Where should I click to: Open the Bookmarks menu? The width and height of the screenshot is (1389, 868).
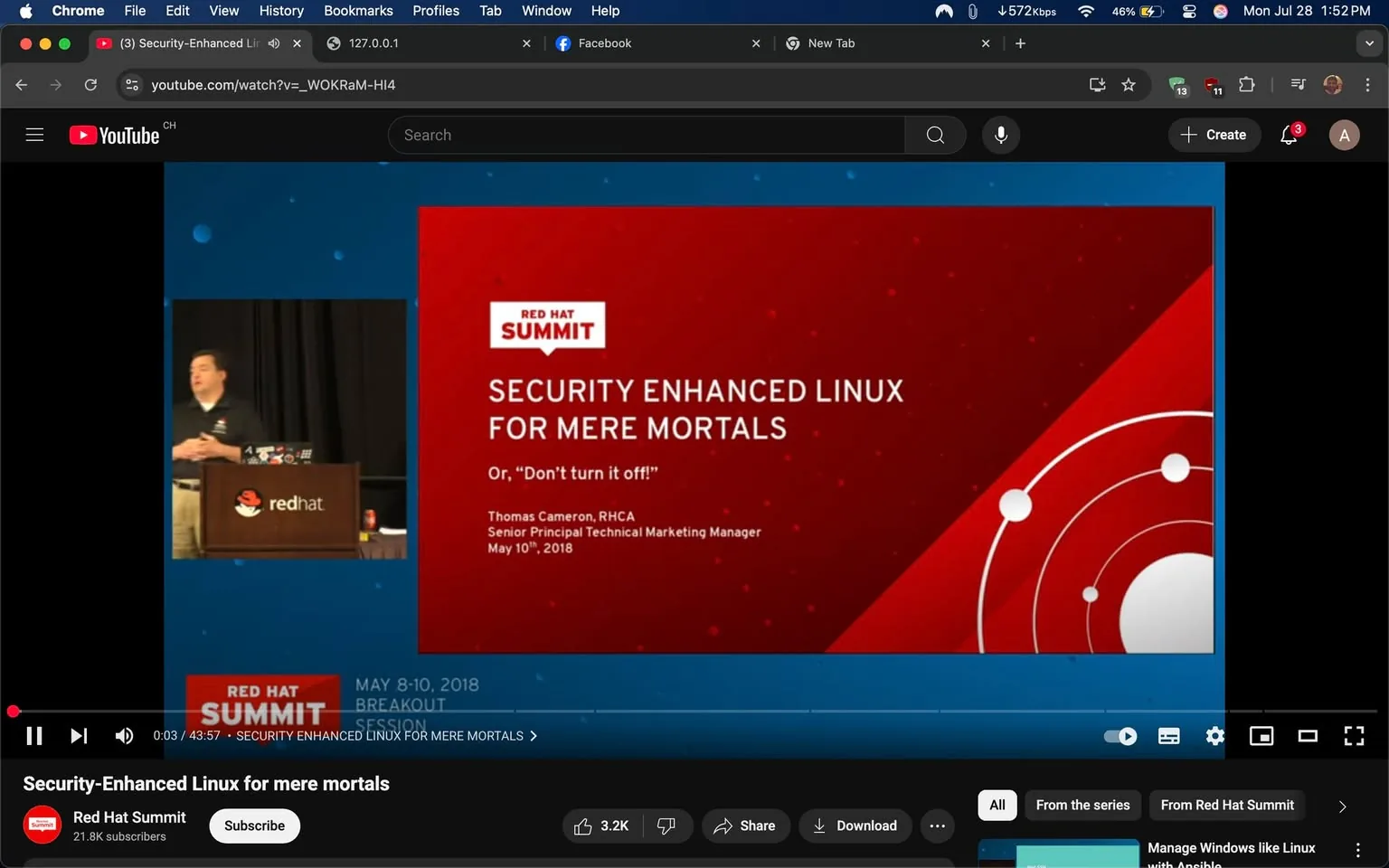coord(358,11)
